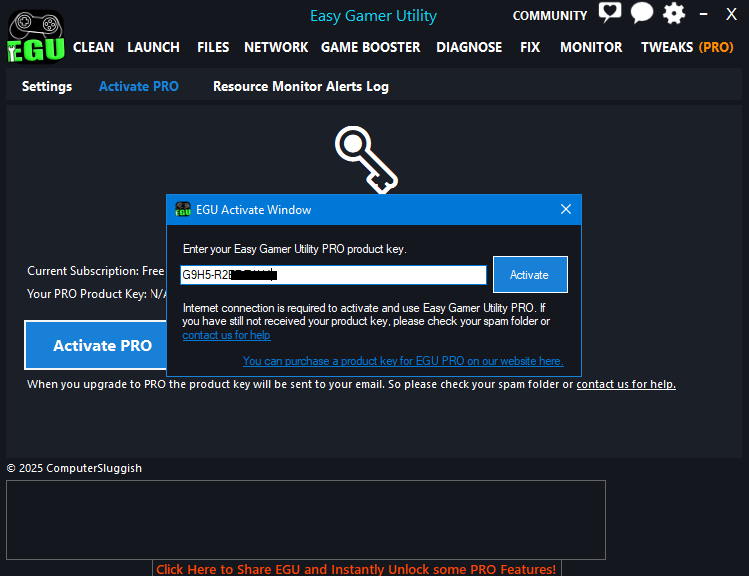Open the FILES menu
749x576 pixels.
tap(213, 47)
